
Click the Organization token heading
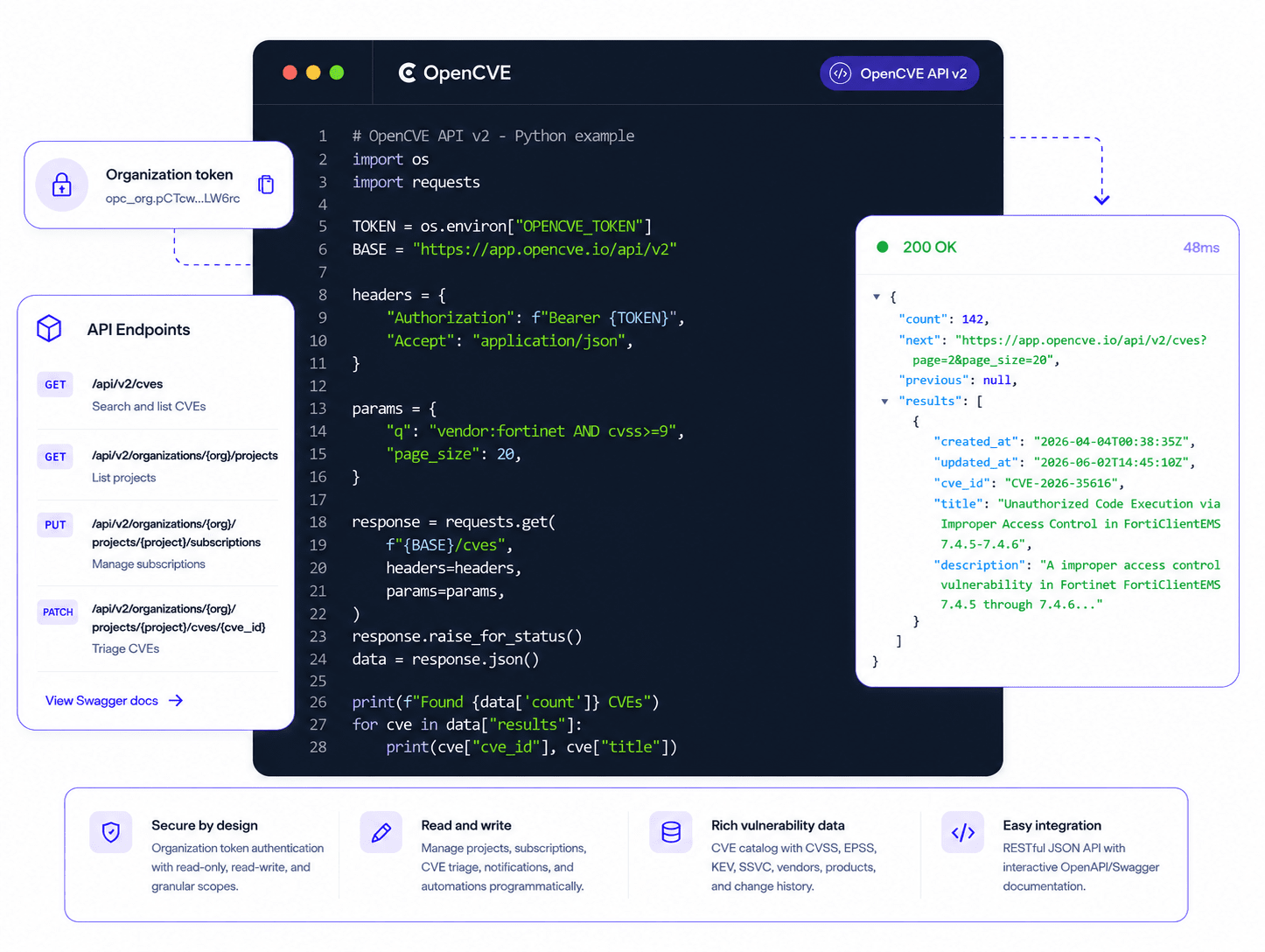pos(170,174)
